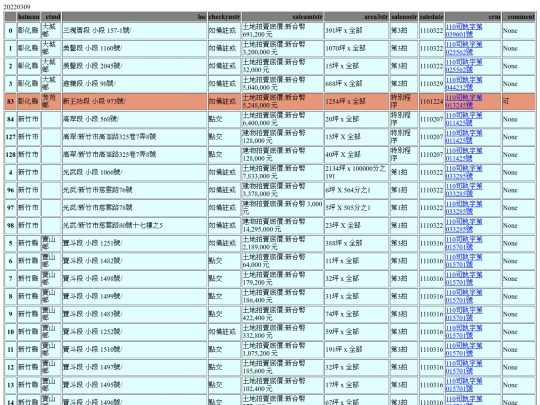Open the crm case link in row 9
Image resolution: width=540 pixels, height=405 pixels.
(x=464, y=314)
